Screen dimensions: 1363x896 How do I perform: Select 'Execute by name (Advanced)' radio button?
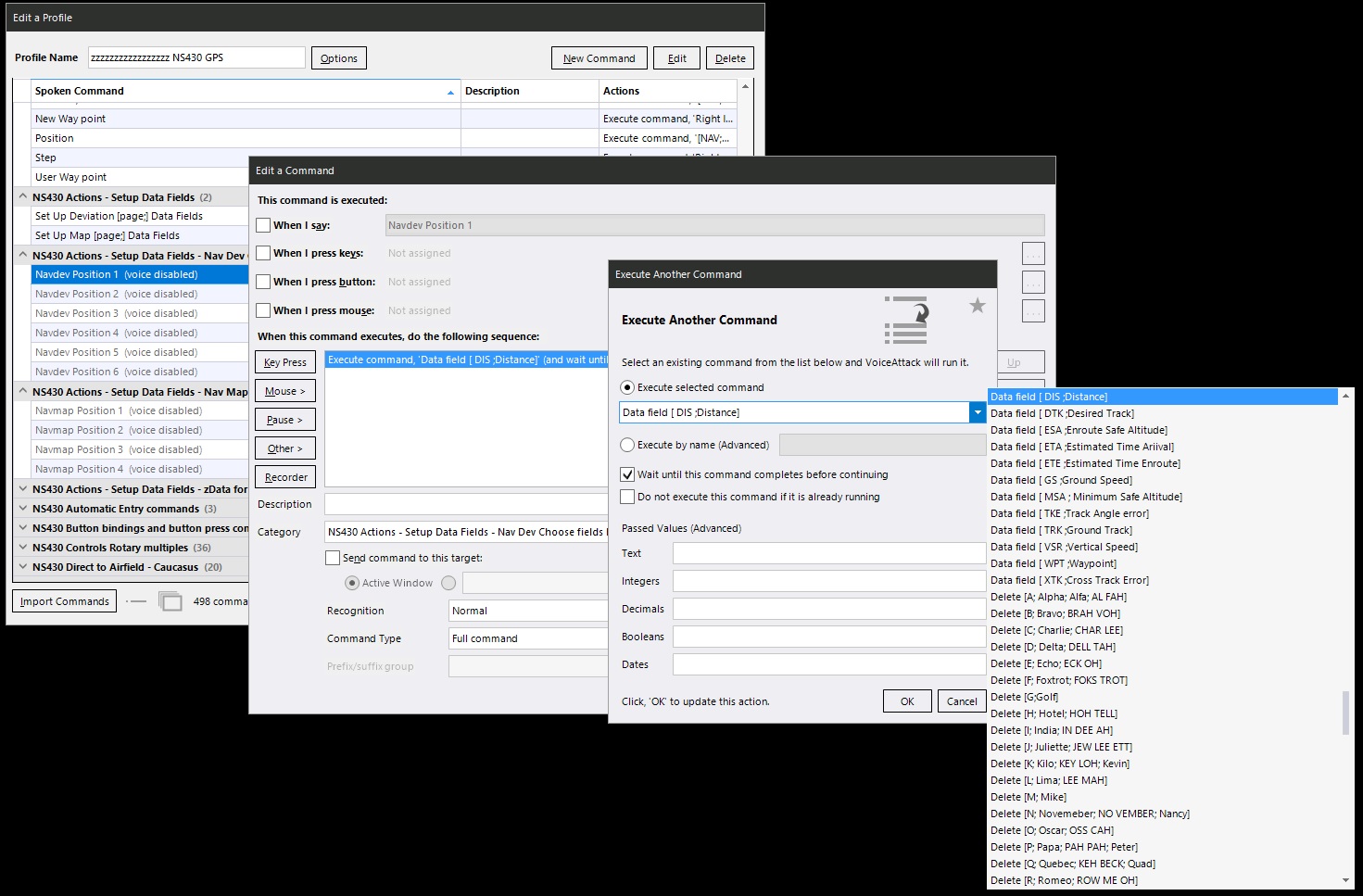[627, 445]
